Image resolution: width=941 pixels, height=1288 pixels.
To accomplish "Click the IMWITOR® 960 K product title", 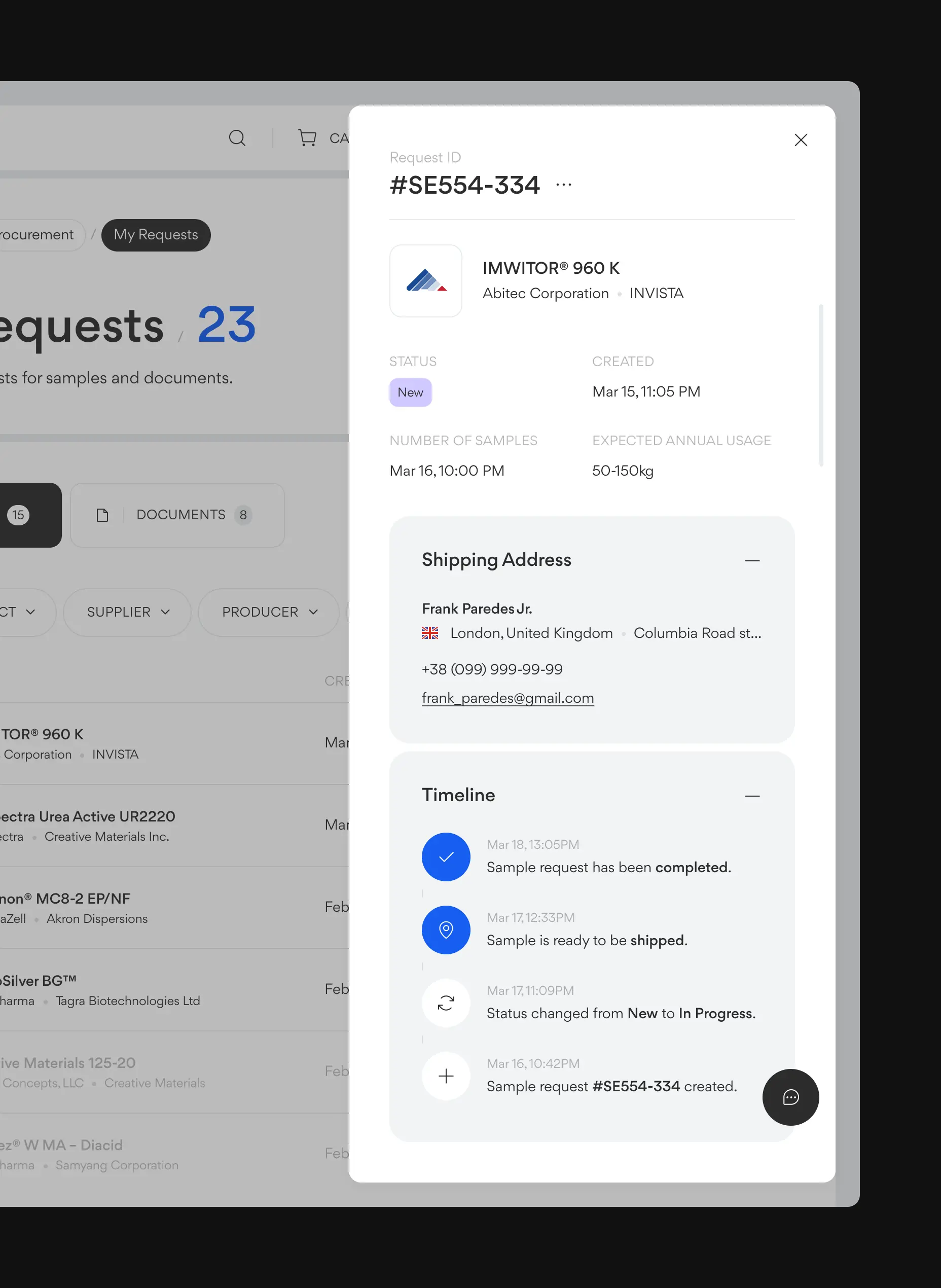I will 551,268.
